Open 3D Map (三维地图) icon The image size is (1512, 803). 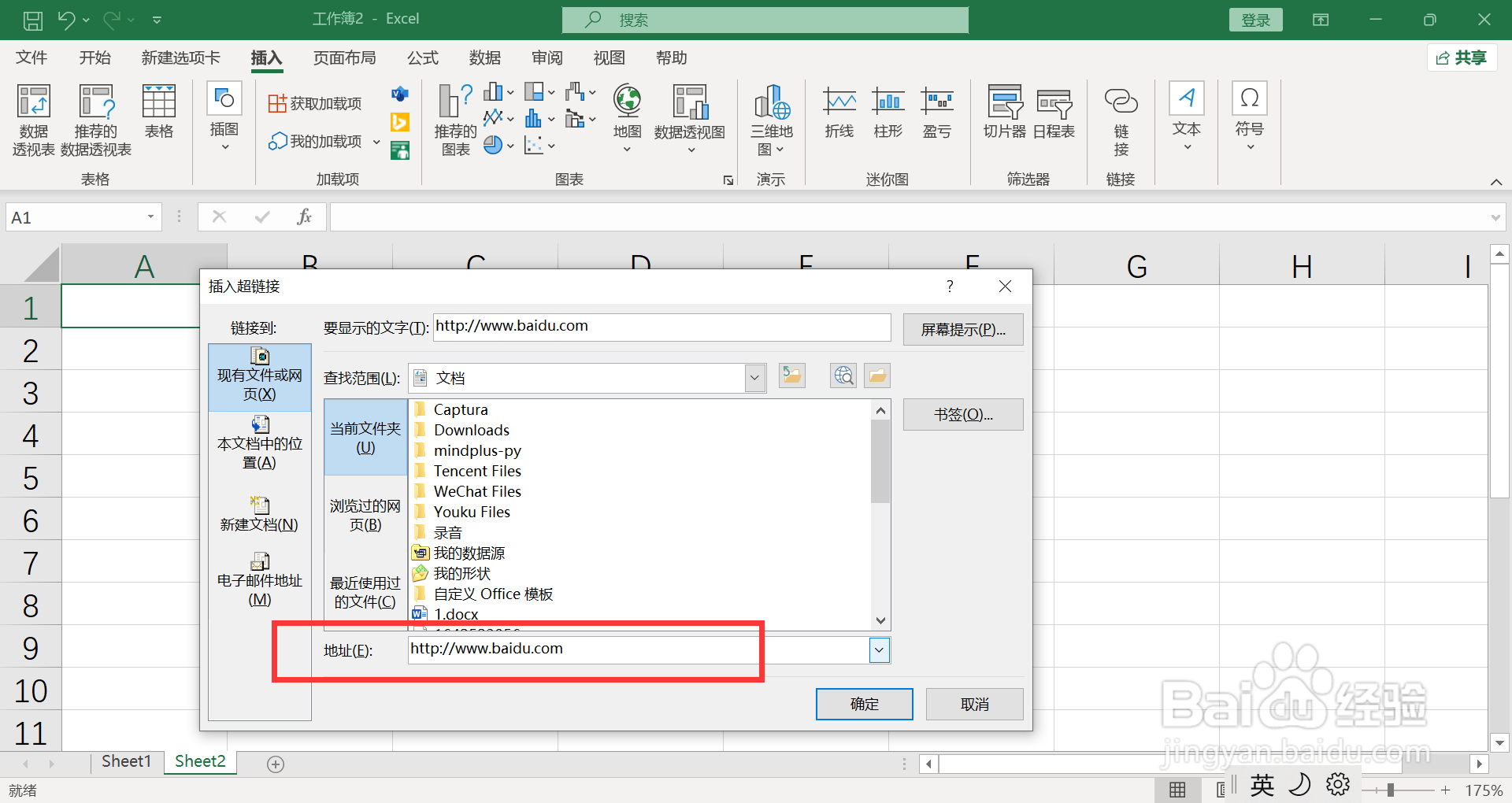[x=772, y=120]
